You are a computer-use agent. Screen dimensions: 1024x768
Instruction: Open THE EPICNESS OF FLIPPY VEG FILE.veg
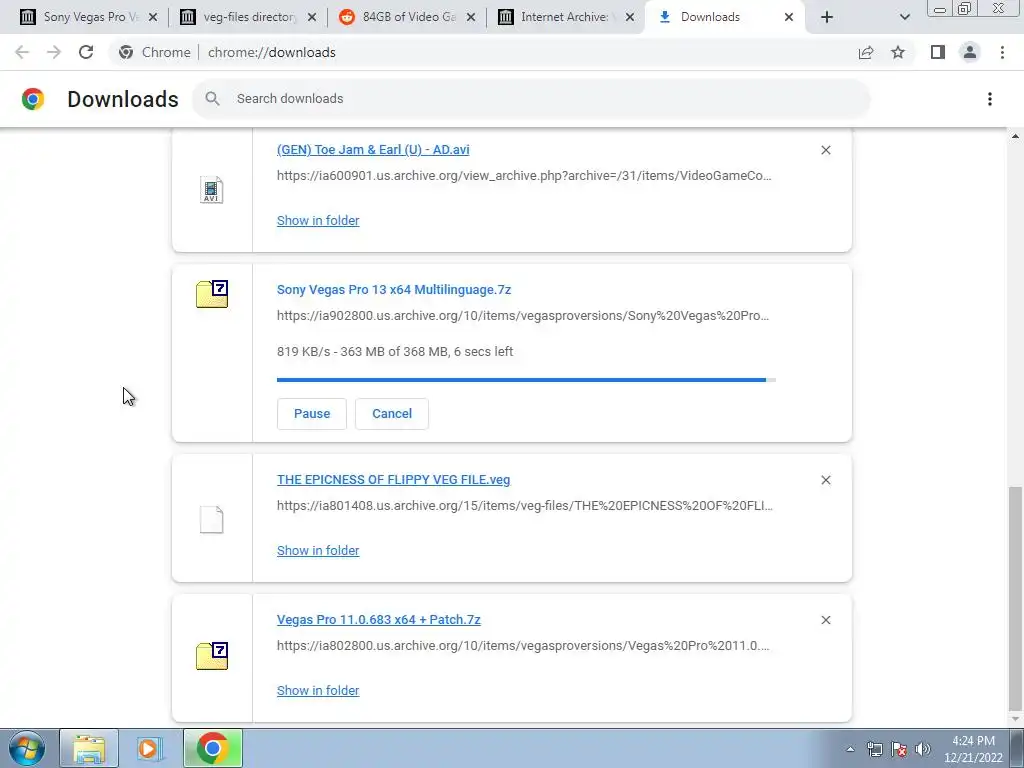point(393,479)
